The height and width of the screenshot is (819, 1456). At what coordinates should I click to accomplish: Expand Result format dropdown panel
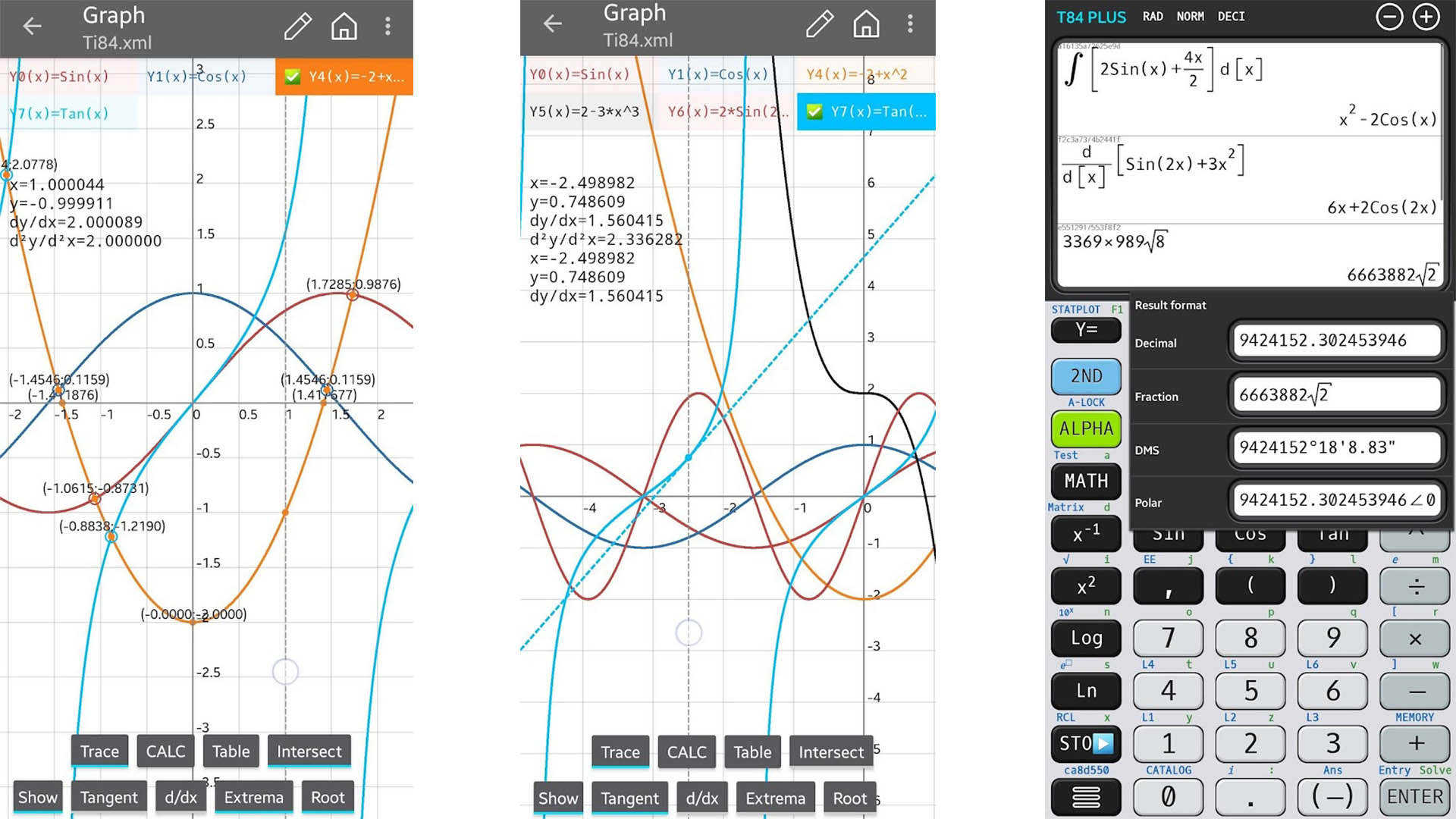click(1170, 305)
